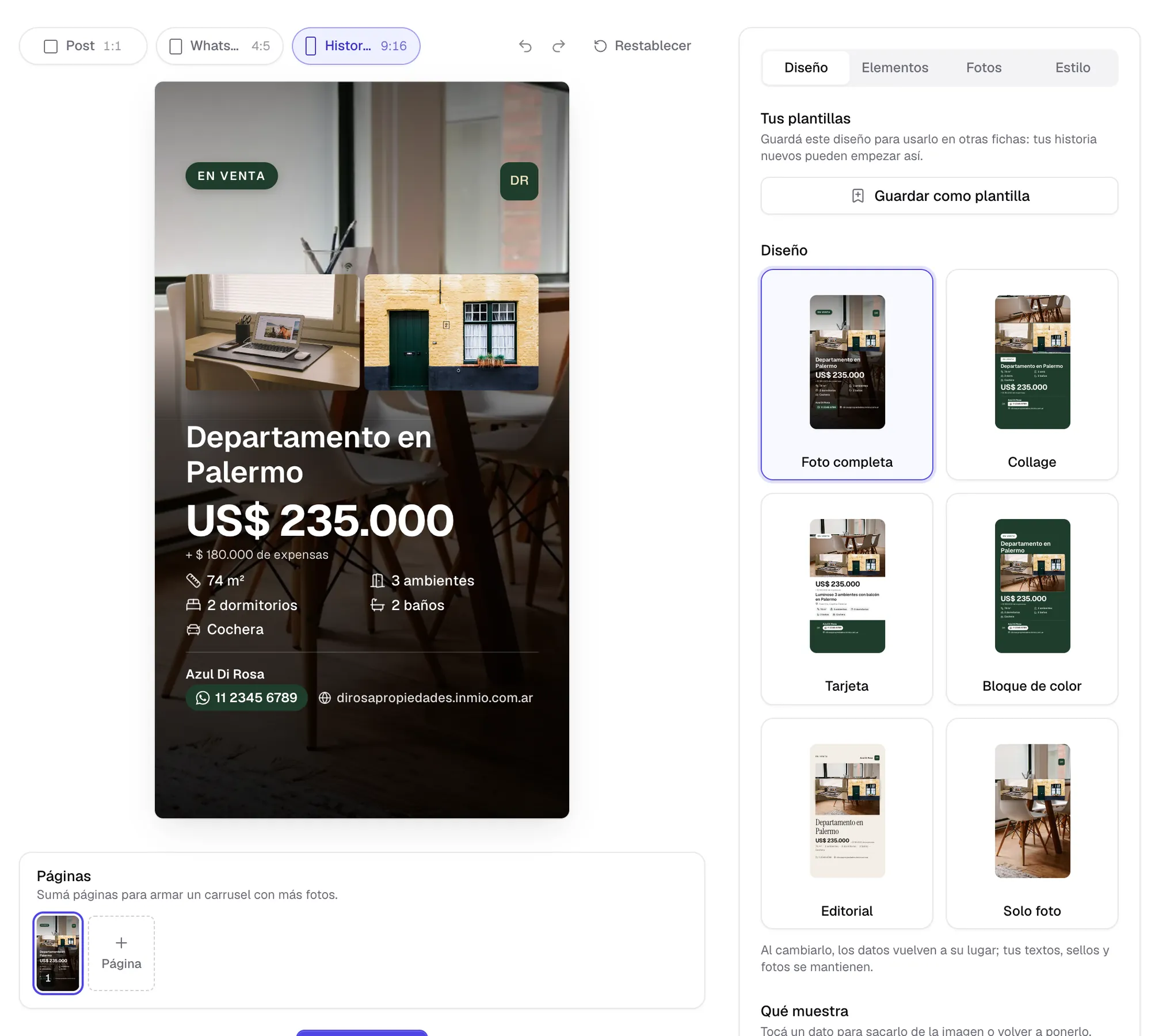The width and height of the screenshot is (1151, 1036).
Task: Click the 'US$ 235.000' price text
Action: click(320, 521)
